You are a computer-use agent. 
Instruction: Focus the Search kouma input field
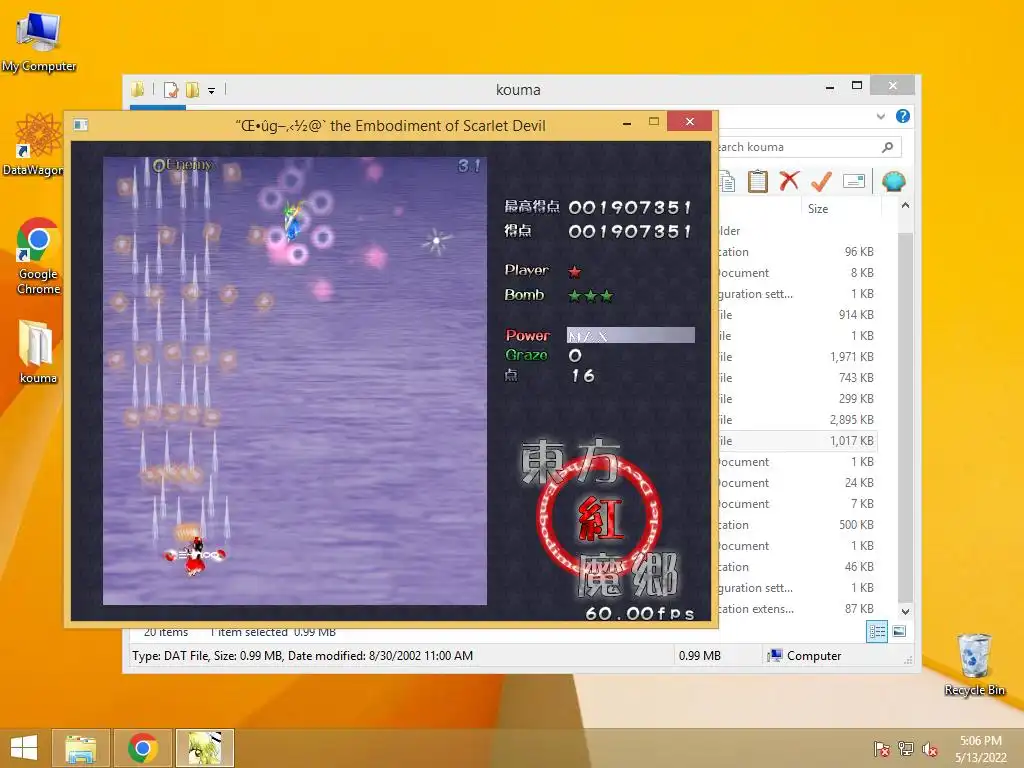pos(809,147)
